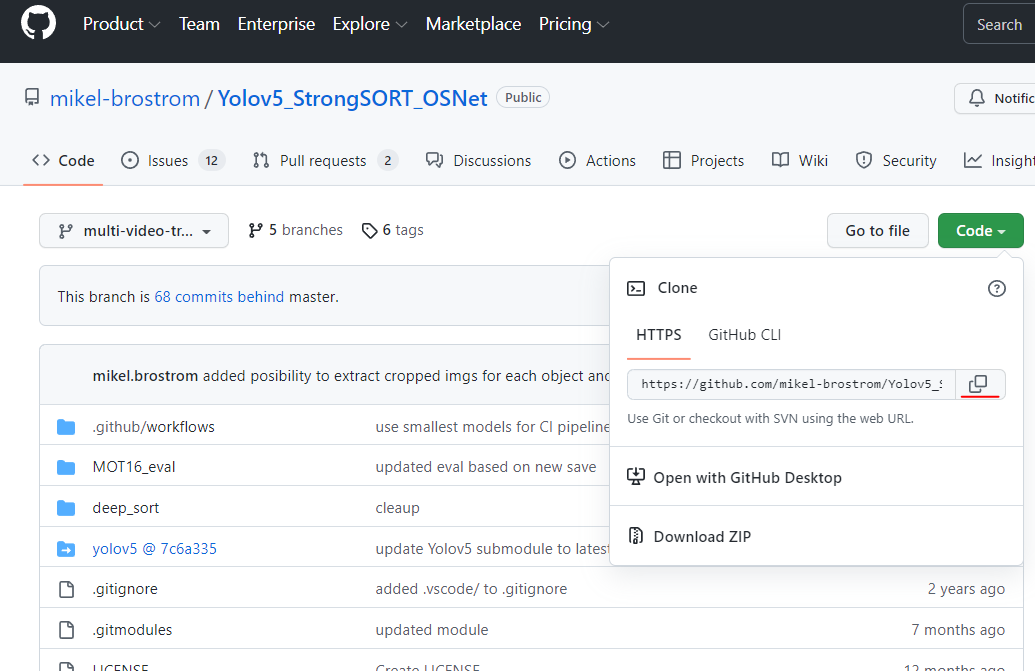Click the notification bell icon
Image resolution: width=1035 pixels, height=671 pixels.
click(x=976, y=98)
